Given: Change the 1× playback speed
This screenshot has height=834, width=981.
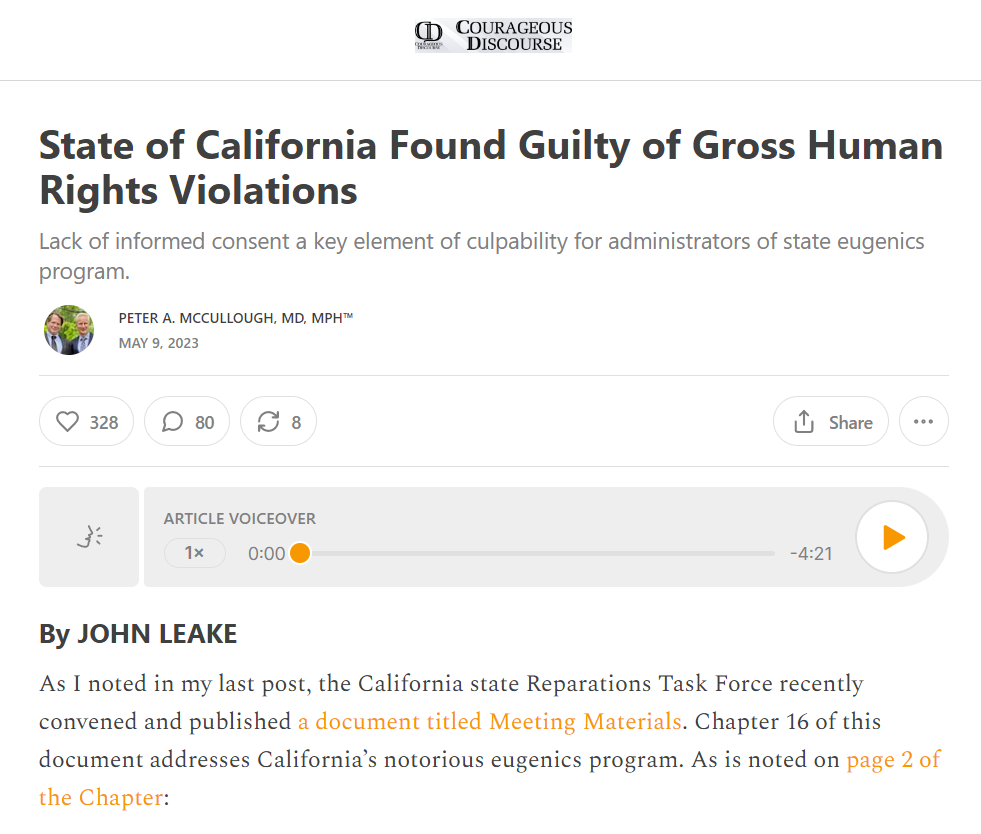Looking at the screenshot, I should pos(194,553).
